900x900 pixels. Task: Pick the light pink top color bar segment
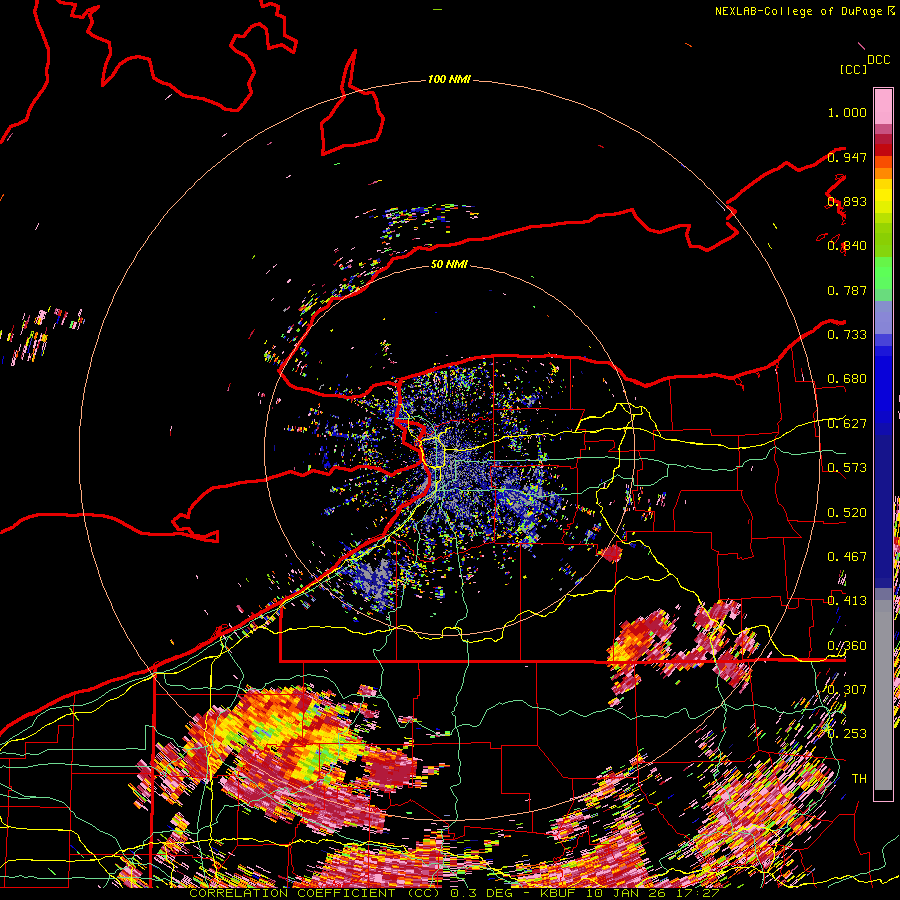pyautogui.click(x=883, y=107)
